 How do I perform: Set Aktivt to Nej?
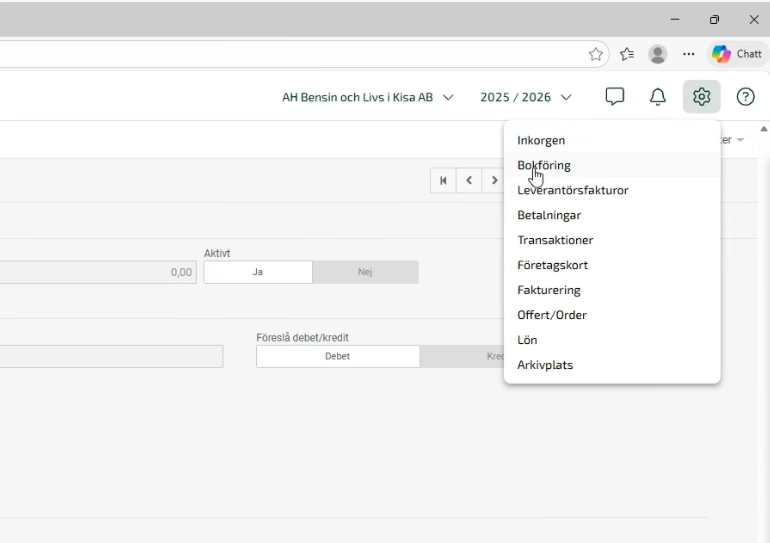tap(365, 272)
